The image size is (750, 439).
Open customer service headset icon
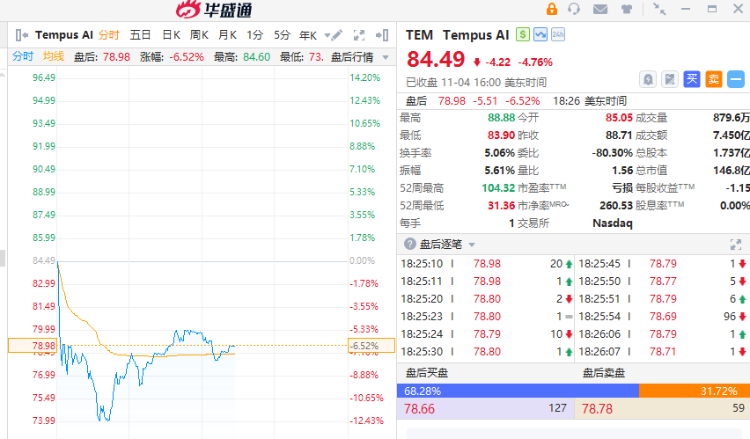pos(574,9)
